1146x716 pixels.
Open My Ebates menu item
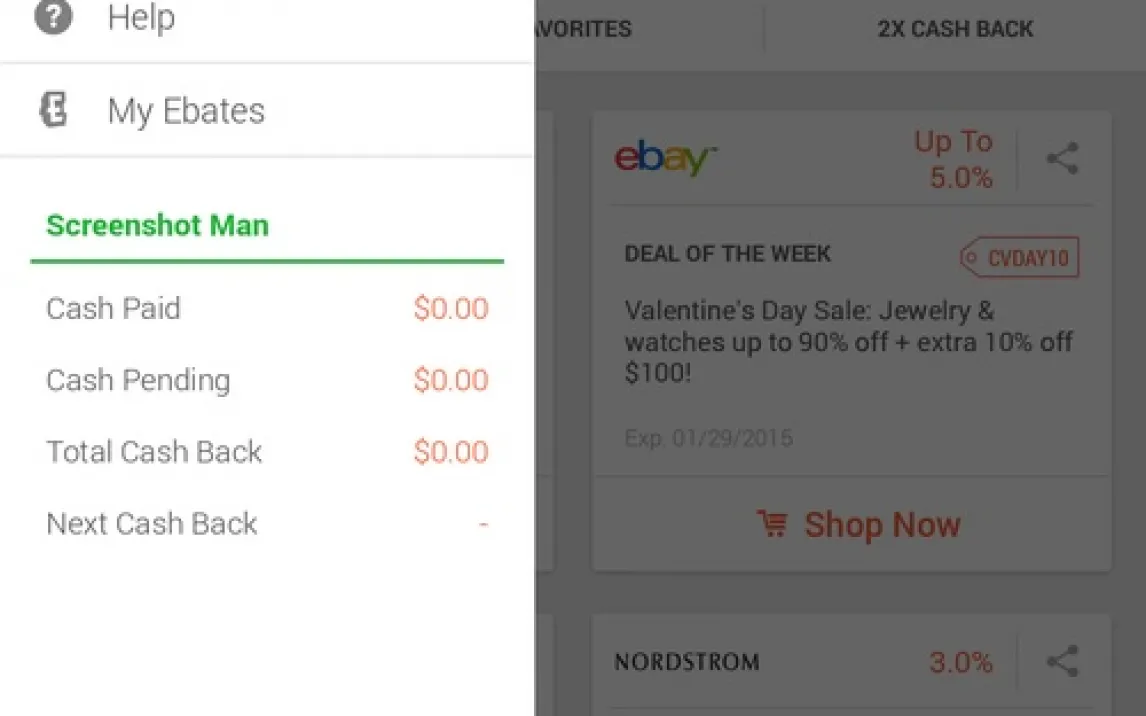(186, 110)
